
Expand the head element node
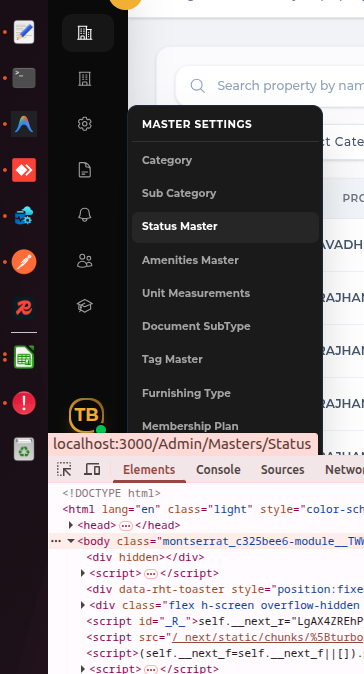click(71, 525)
